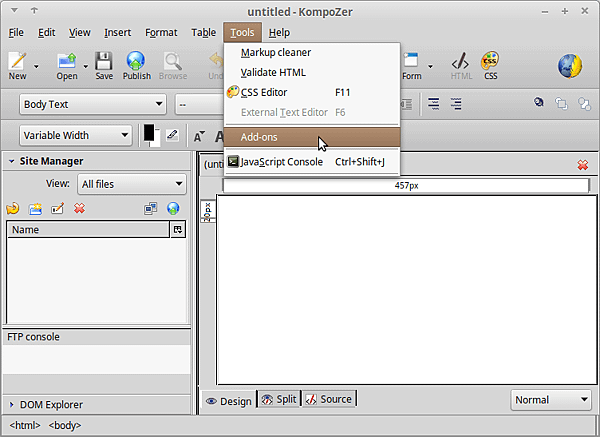Screen dimensions: 600x437
Task: Click the Site Manager red delete icon
Action: 79,209
